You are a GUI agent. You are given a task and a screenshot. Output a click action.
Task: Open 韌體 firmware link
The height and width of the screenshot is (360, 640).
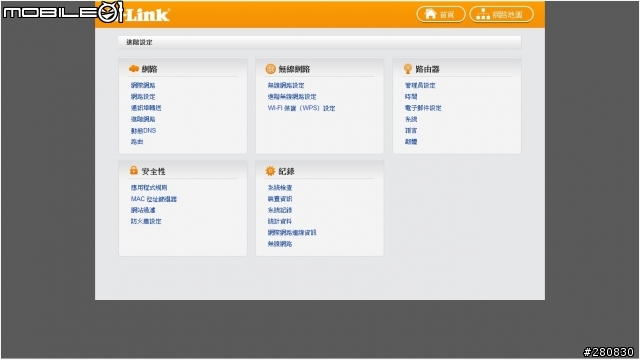pos(411,142)
